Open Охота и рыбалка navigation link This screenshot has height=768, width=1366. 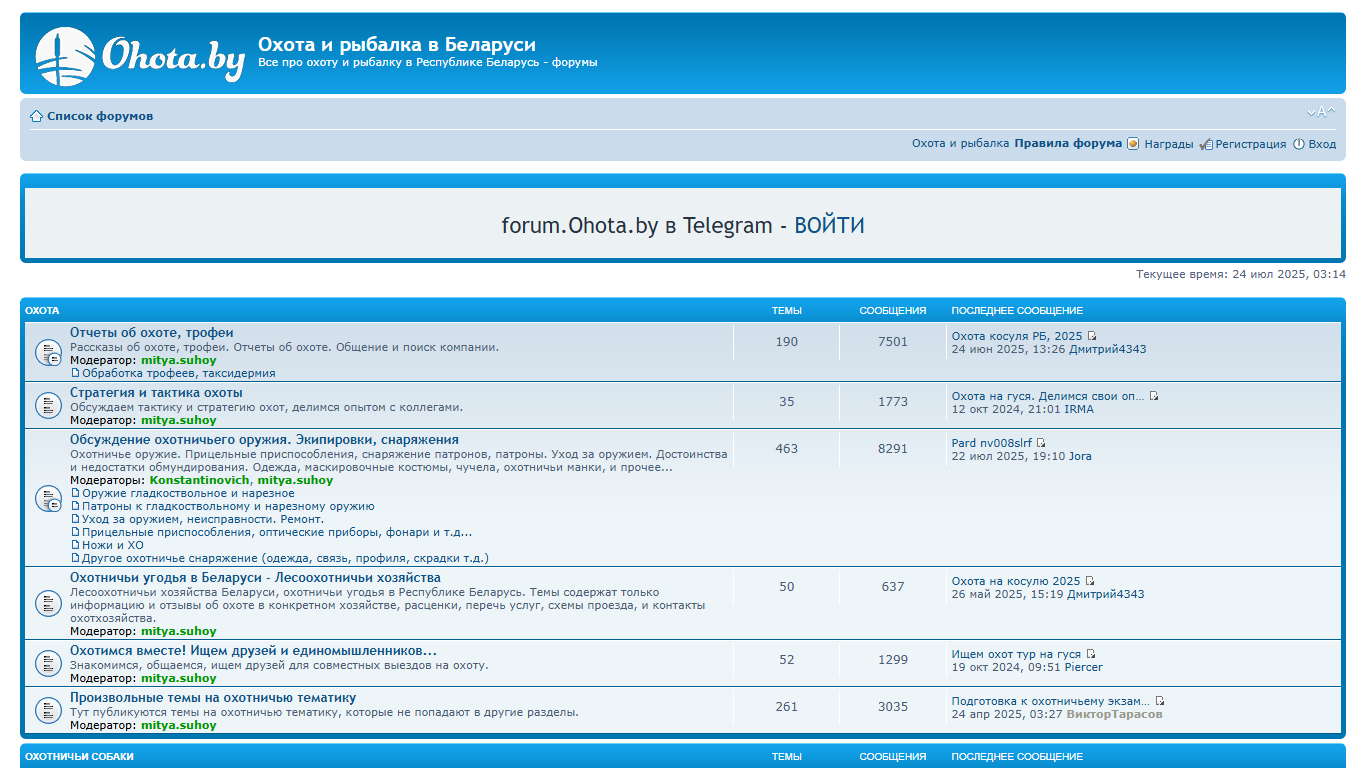[x=960, y=144]
